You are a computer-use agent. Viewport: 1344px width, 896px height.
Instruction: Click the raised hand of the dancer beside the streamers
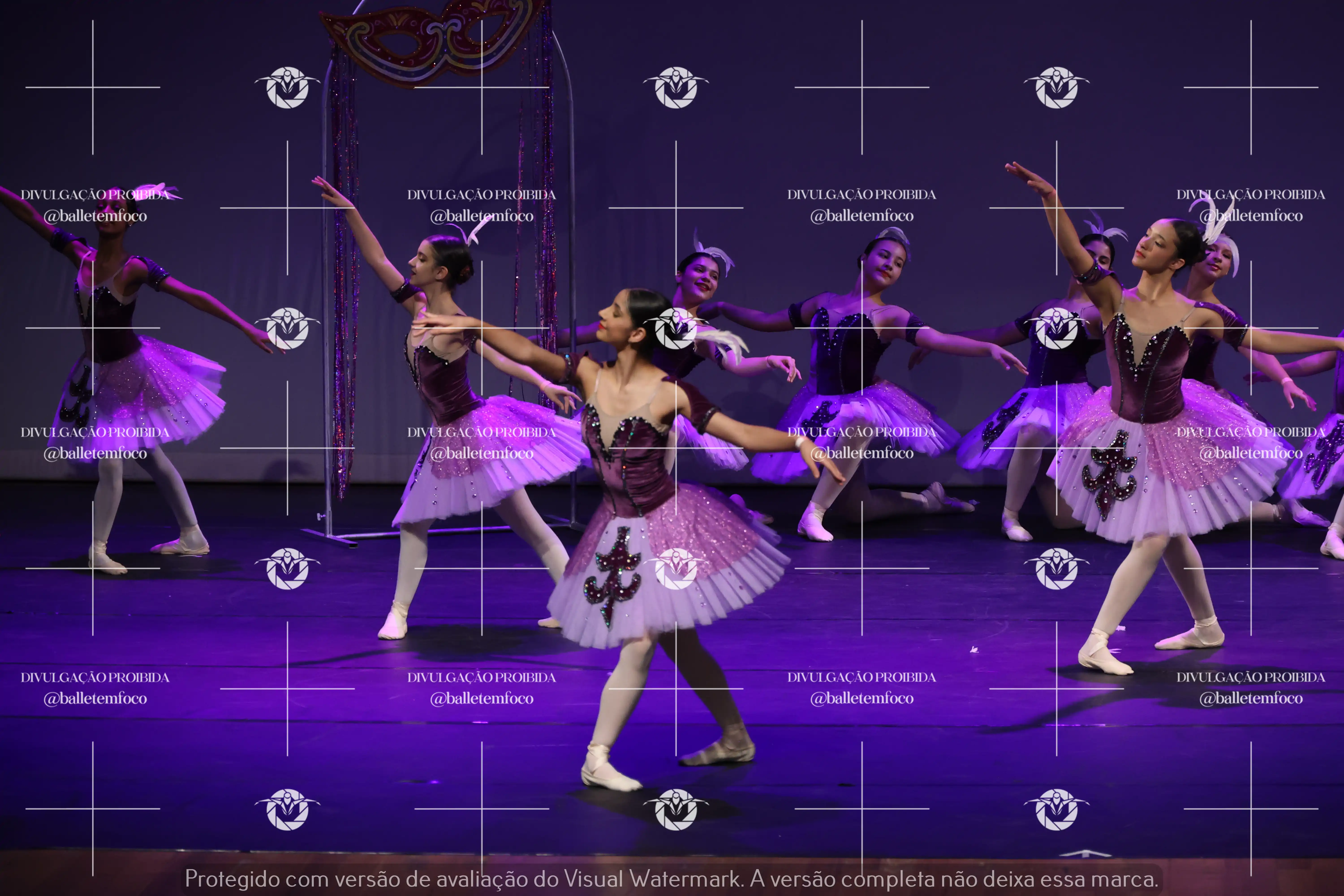click(x=330, y=192)
